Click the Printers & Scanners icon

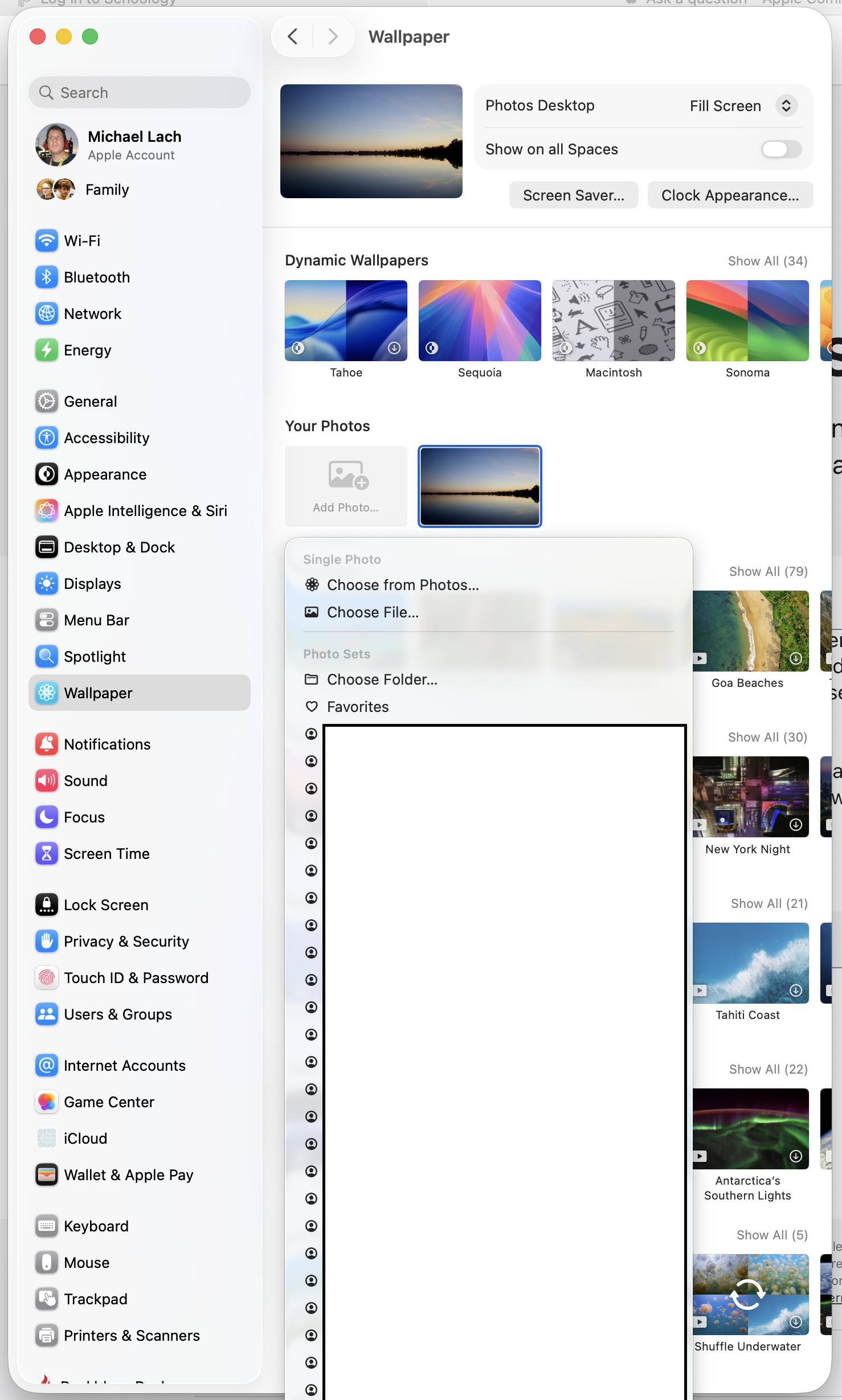click(x=47, y=1336)
